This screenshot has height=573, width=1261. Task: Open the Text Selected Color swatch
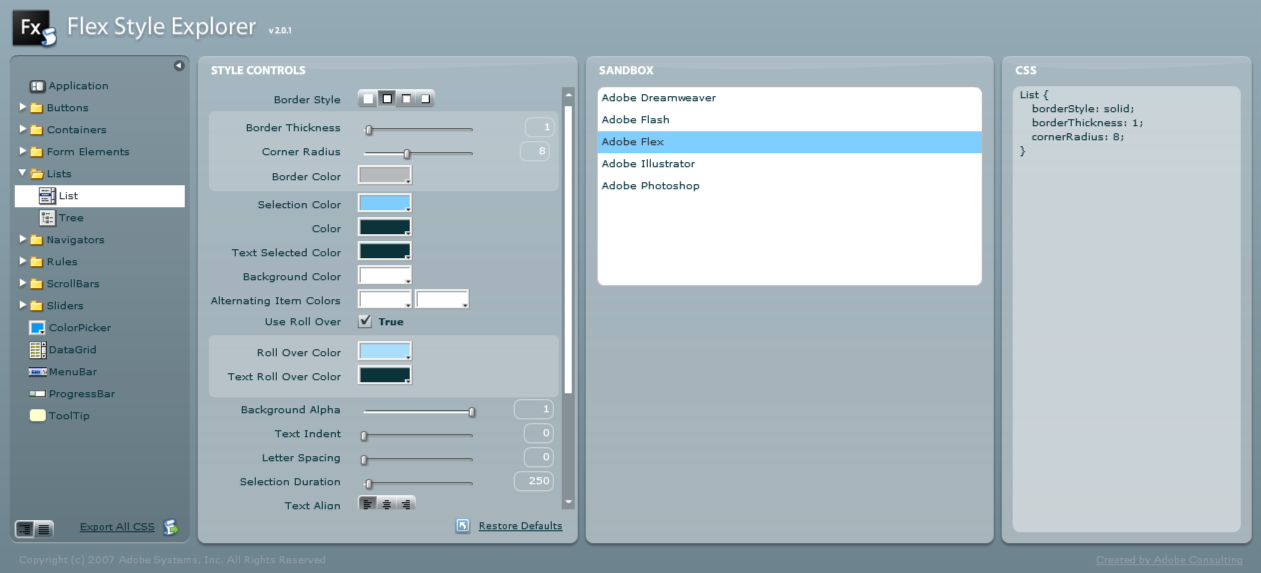[x=385, y=252]
